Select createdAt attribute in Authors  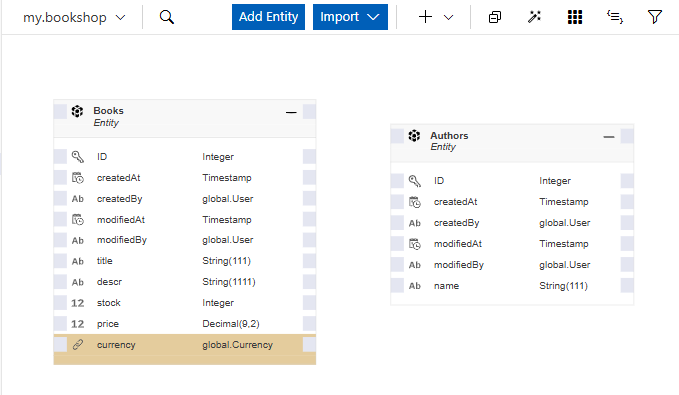coord(455,202)
